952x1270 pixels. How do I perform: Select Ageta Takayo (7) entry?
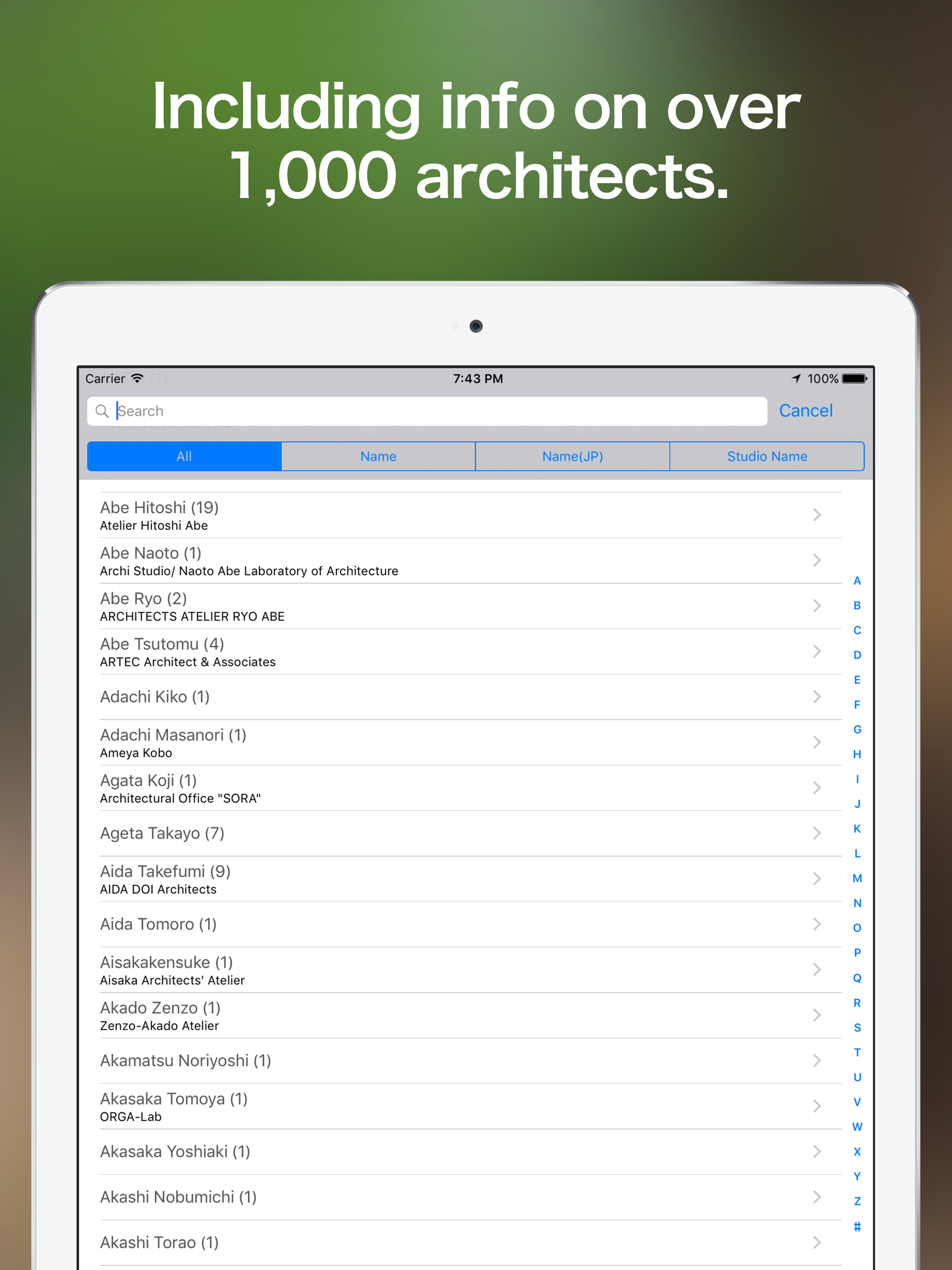tap(471, 833)
